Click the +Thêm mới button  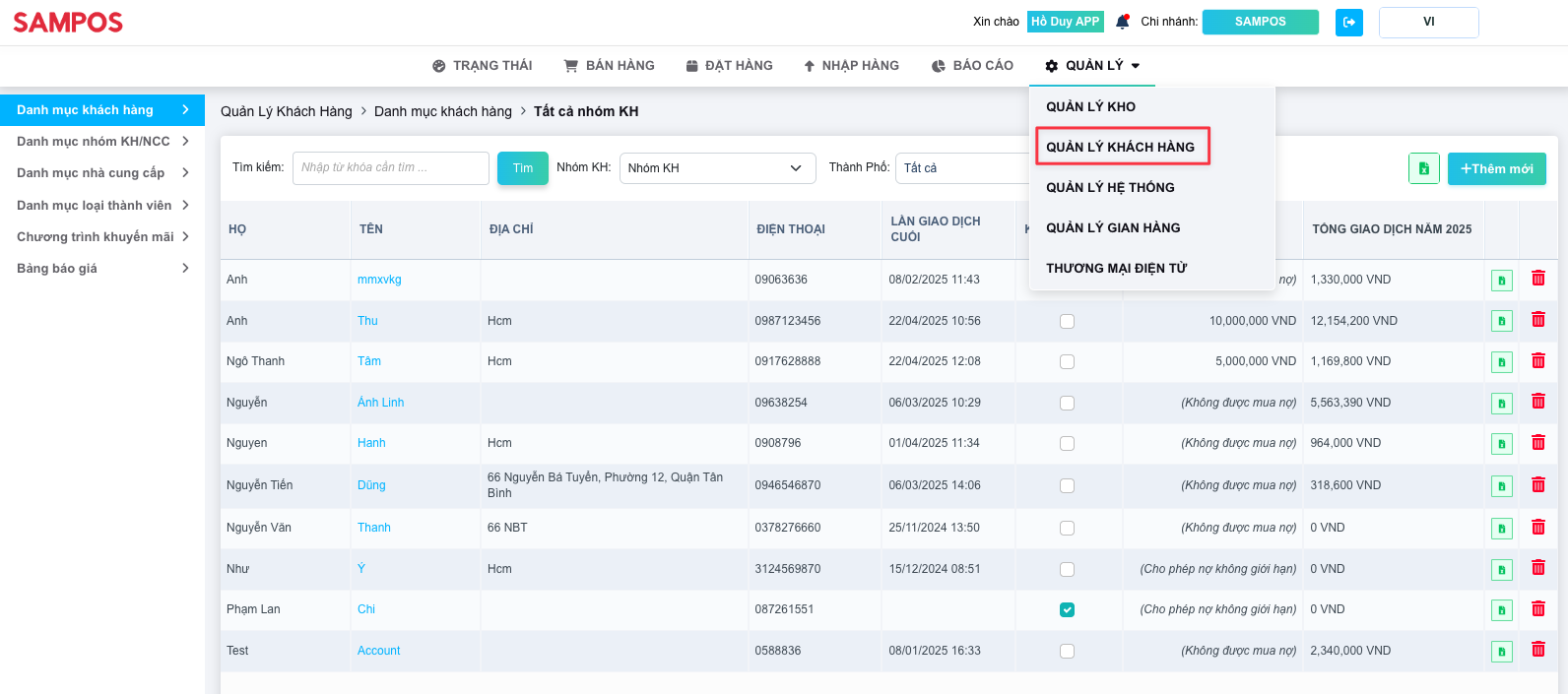(x=1497, y=168)
